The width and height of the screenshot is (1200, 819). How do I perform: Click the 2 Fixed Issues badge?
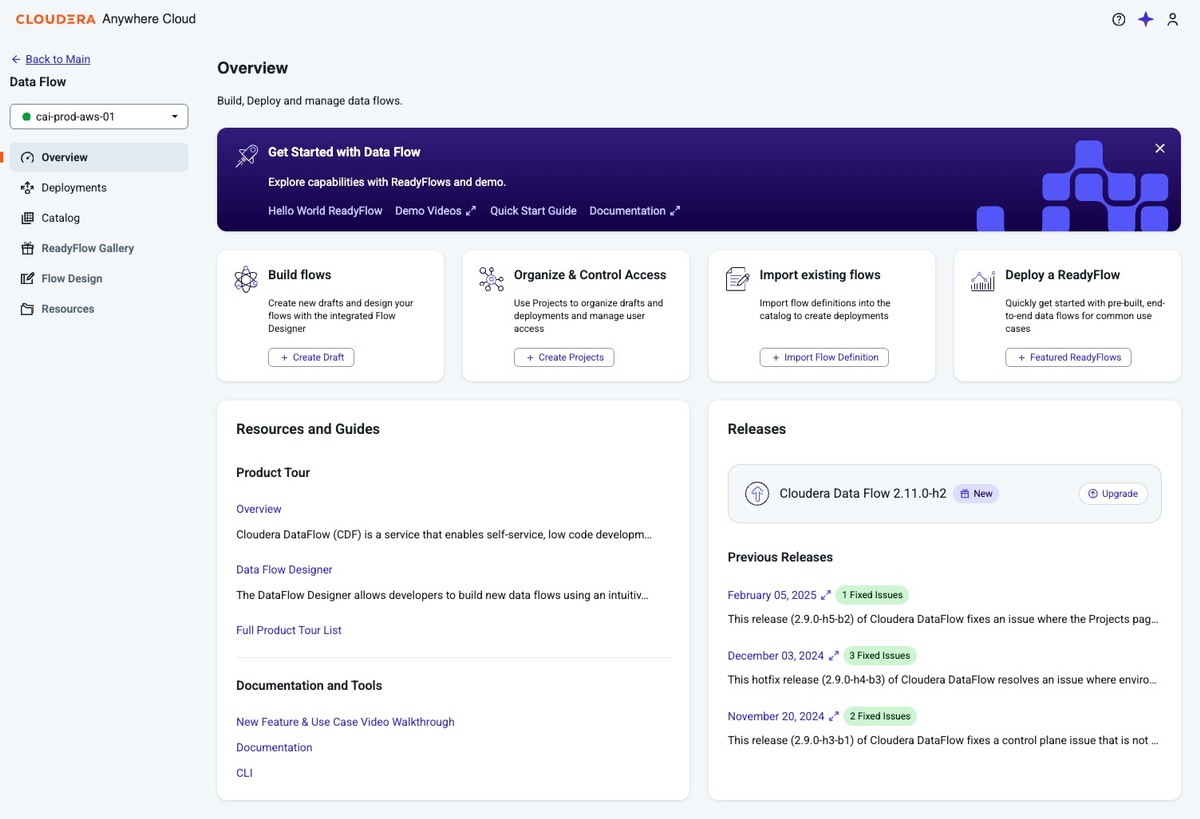[x=880, y=716]
